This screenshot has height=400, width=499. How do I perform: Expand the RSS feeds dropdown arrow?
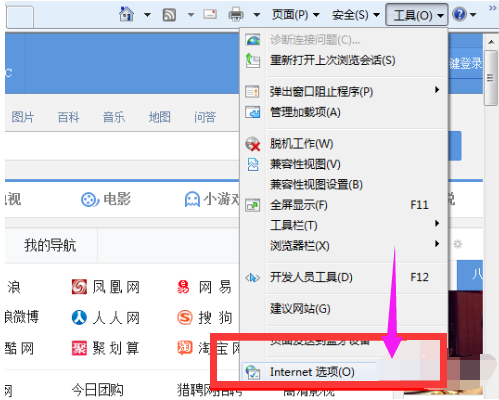coord(191,15)
